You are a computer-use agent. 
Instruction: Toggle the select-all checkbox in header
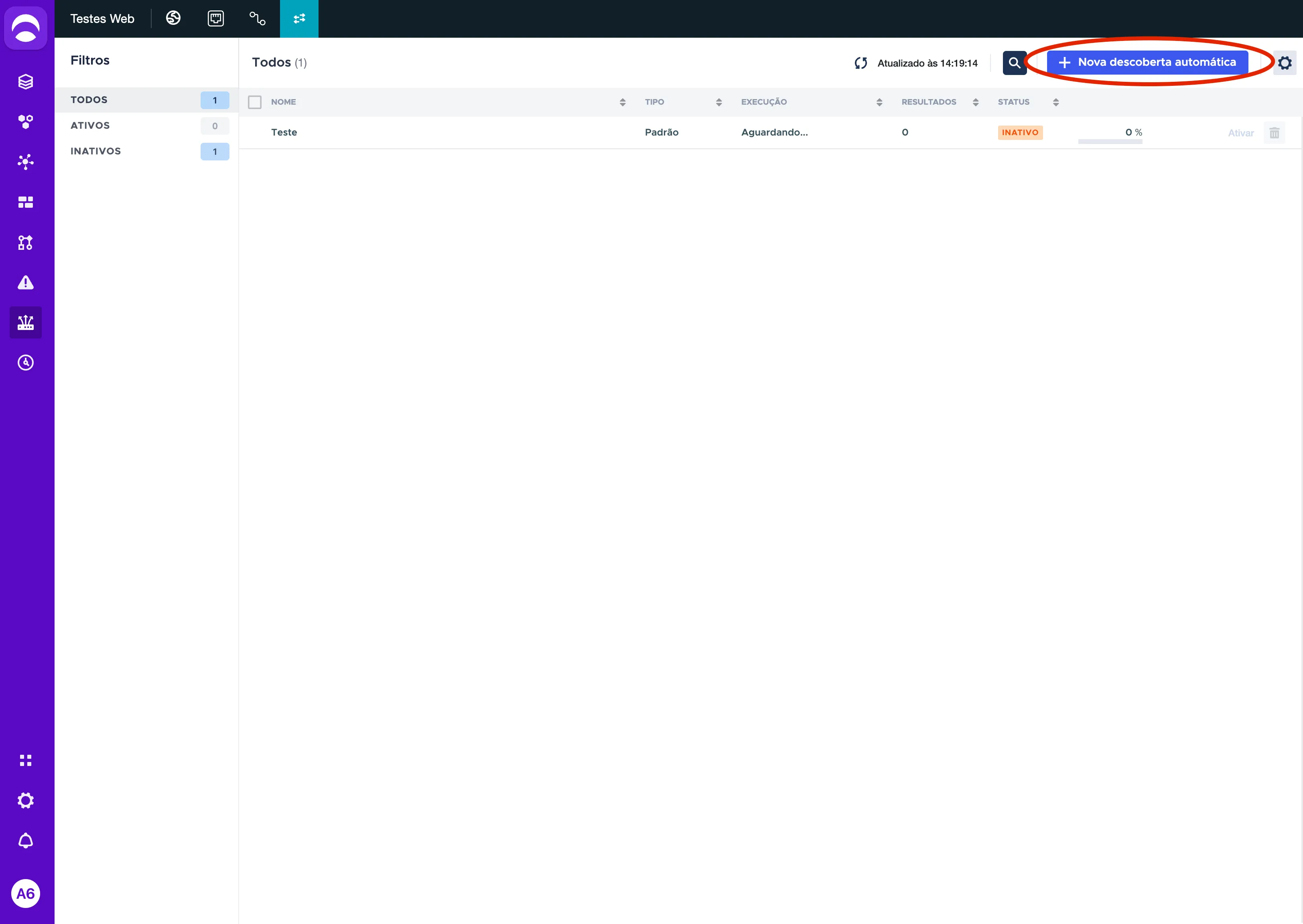[255, 102]
